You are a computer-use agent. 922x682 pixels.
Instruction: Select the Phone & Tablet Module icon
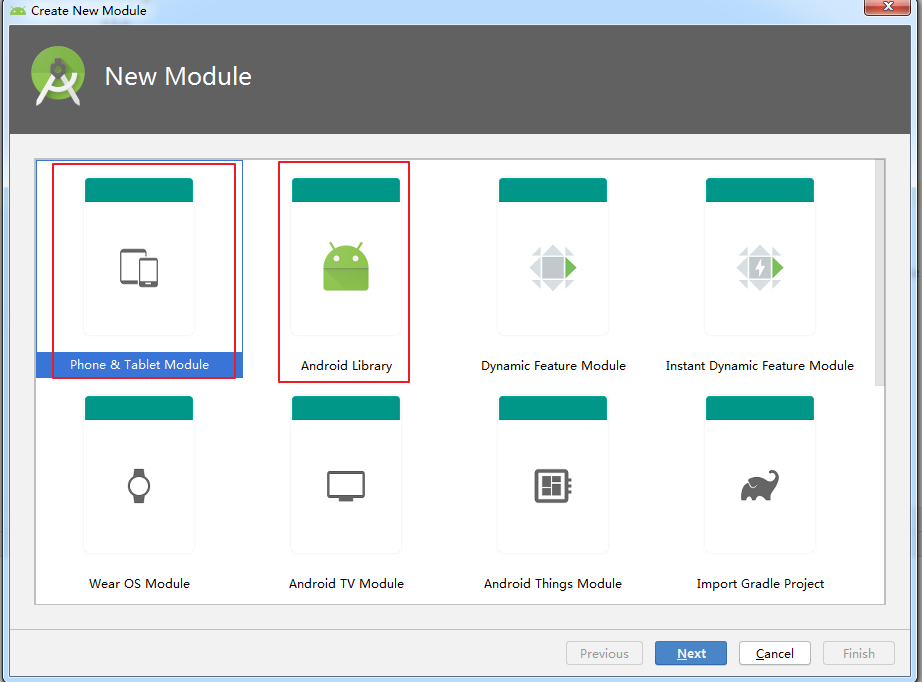tap(139, 268)
